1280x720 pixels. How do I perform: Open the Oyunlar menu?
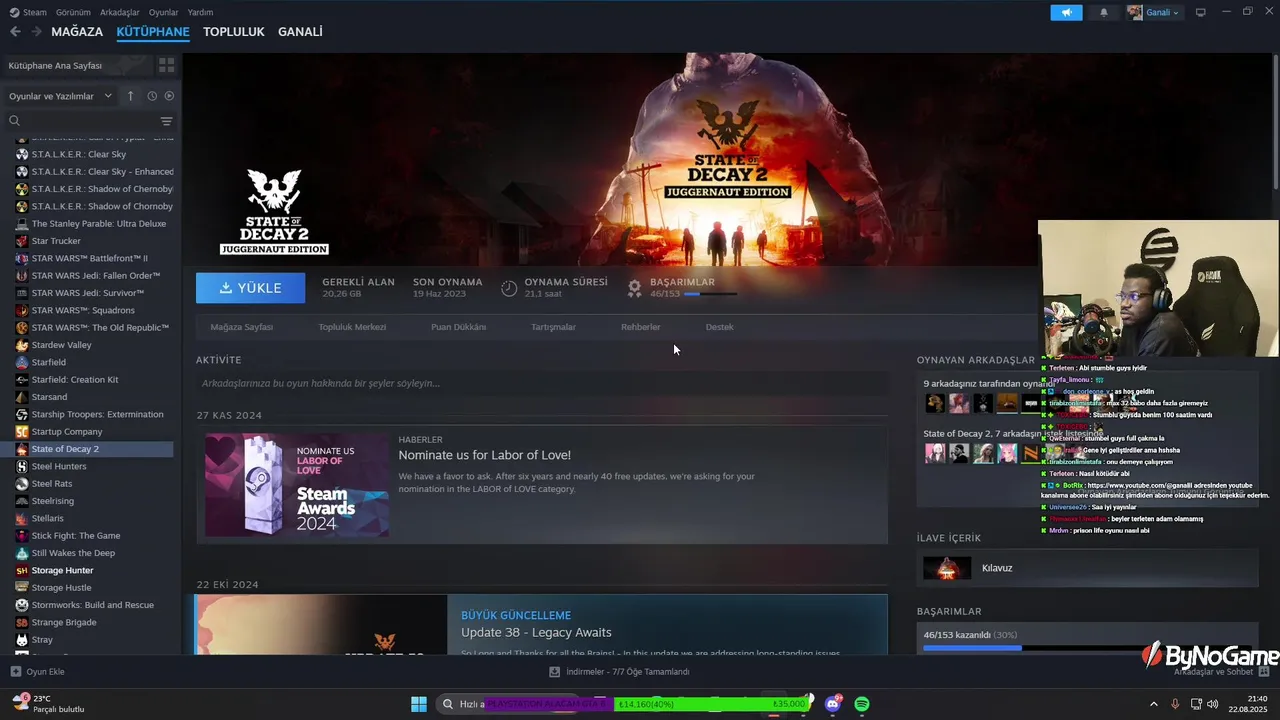[x=163, y=12]
